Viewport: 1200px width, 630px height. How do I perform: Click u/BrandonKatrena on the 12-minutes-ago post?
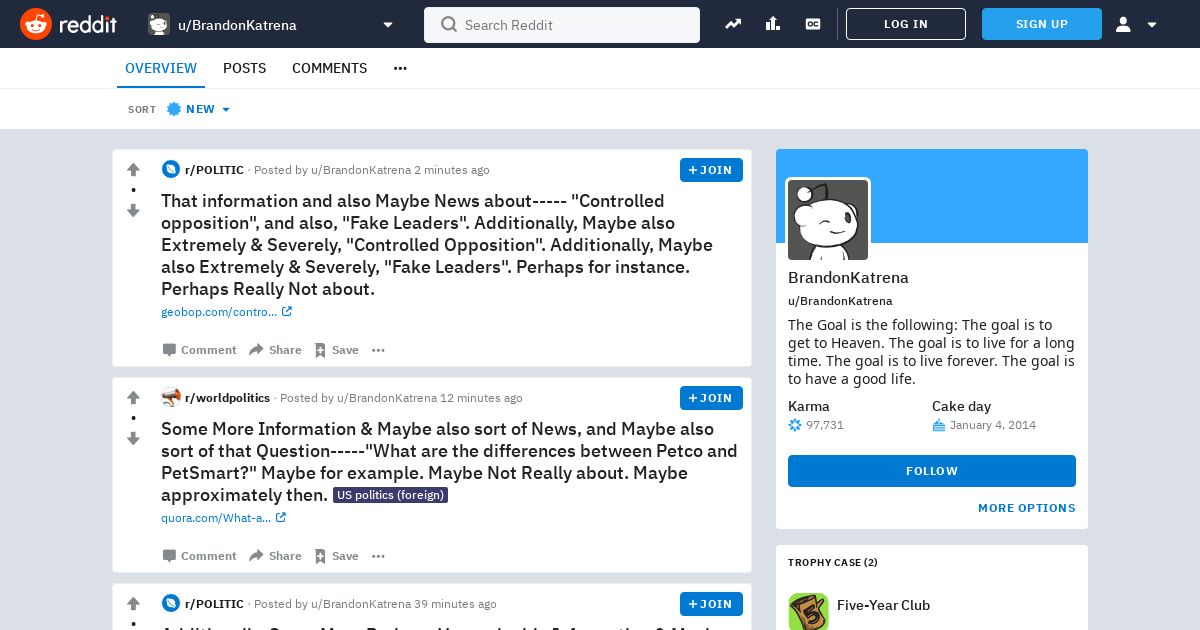pos(387,398)
